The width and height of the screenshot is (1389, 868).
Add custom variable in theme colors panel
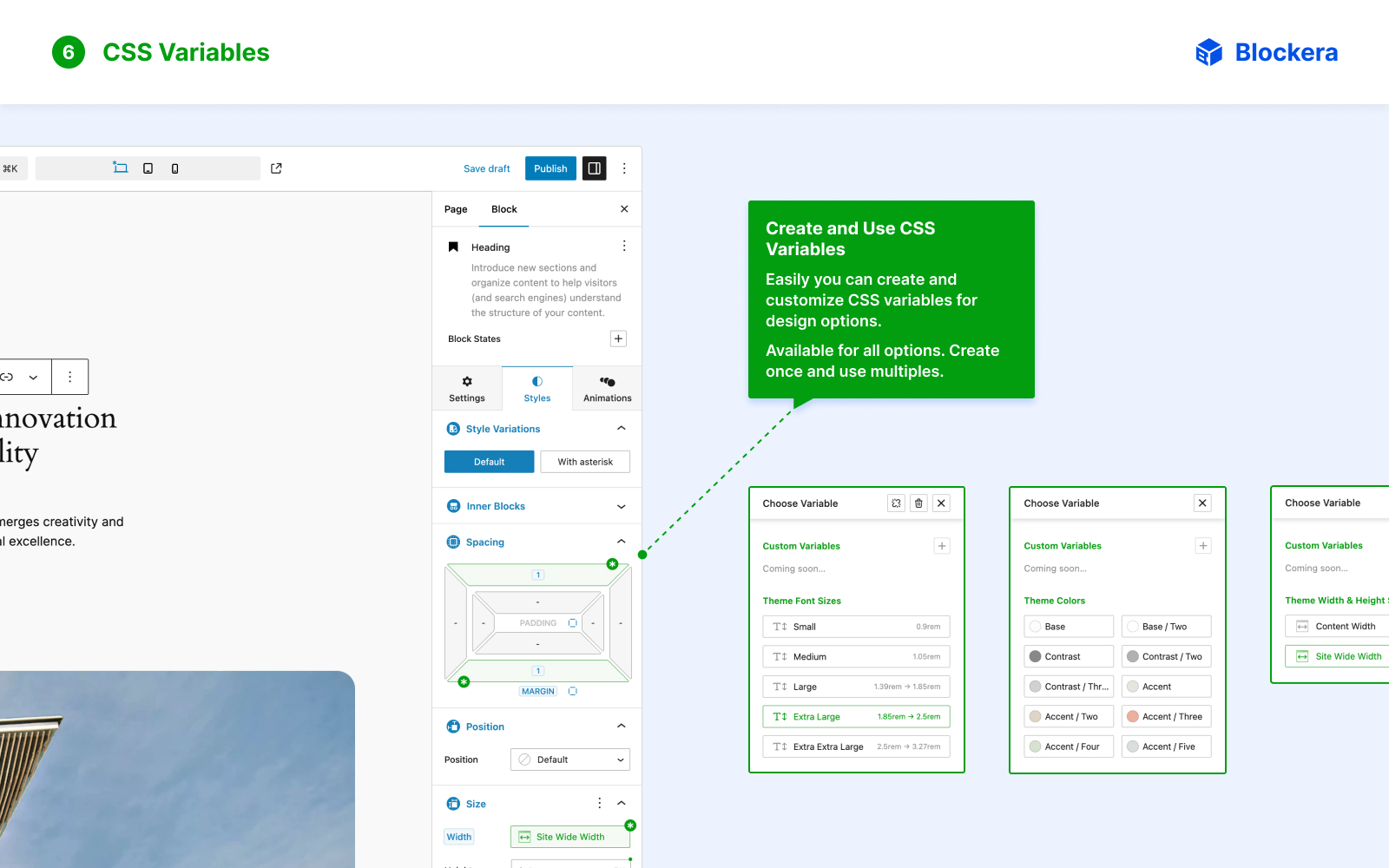click(x=1203, y=546)
